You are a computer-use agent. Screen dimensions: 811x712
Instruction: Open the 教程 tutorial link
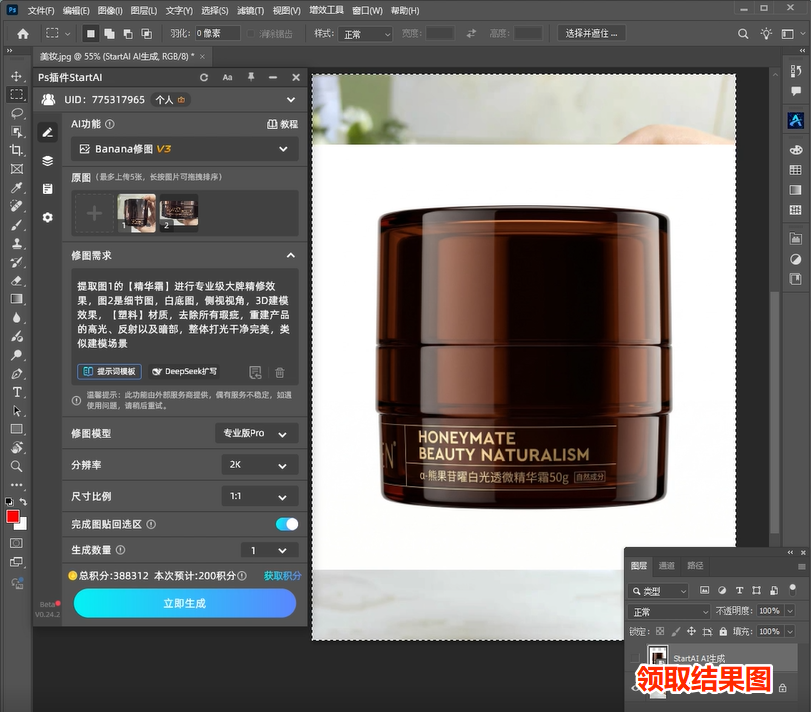pyautogui.click(x=282, y=124)
